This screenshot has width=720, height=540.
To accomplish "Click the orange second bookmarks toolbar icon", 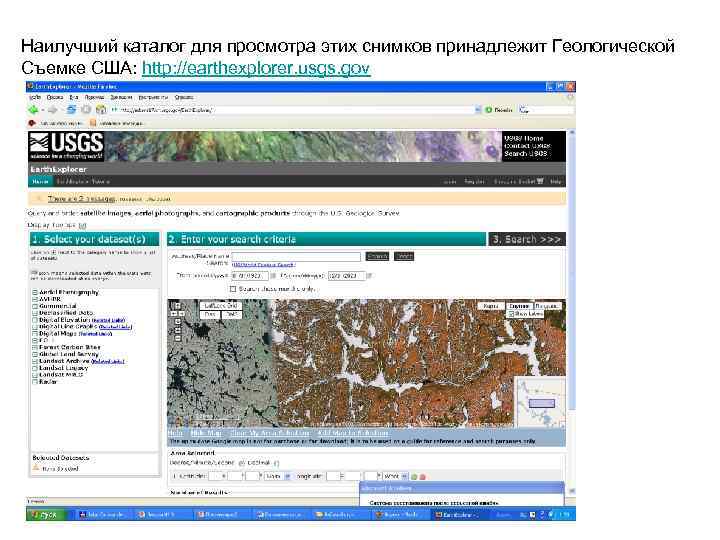I will click(93, 123).
